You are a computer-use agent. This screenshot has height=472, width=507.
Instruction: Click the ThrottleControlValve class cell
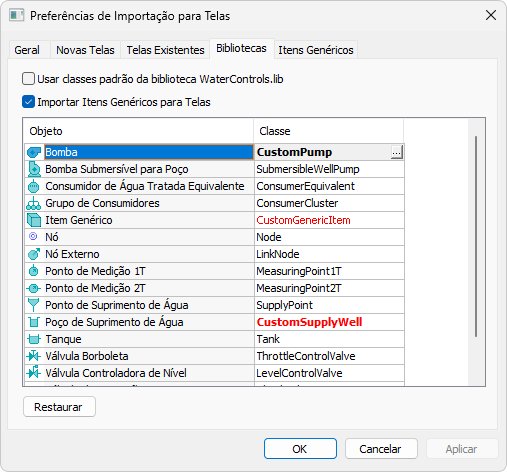(x=329, y=356)
